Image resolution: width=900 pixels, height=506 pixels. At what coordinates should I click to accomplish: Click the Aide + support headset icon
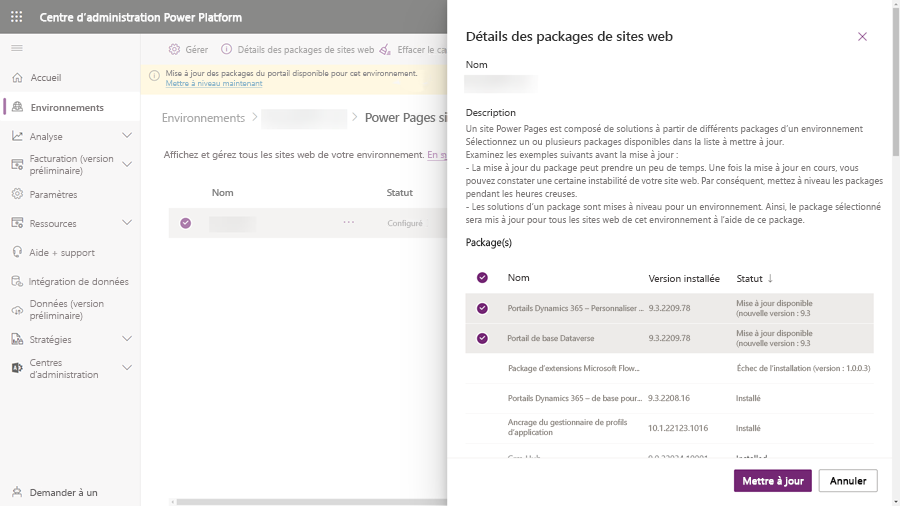(x=17, y=252)
